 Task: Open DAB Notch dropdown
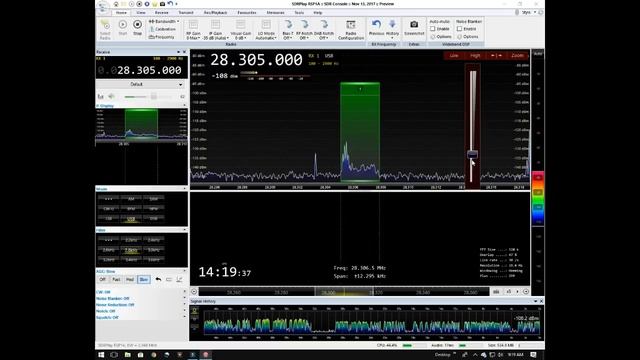click(324, 30)
